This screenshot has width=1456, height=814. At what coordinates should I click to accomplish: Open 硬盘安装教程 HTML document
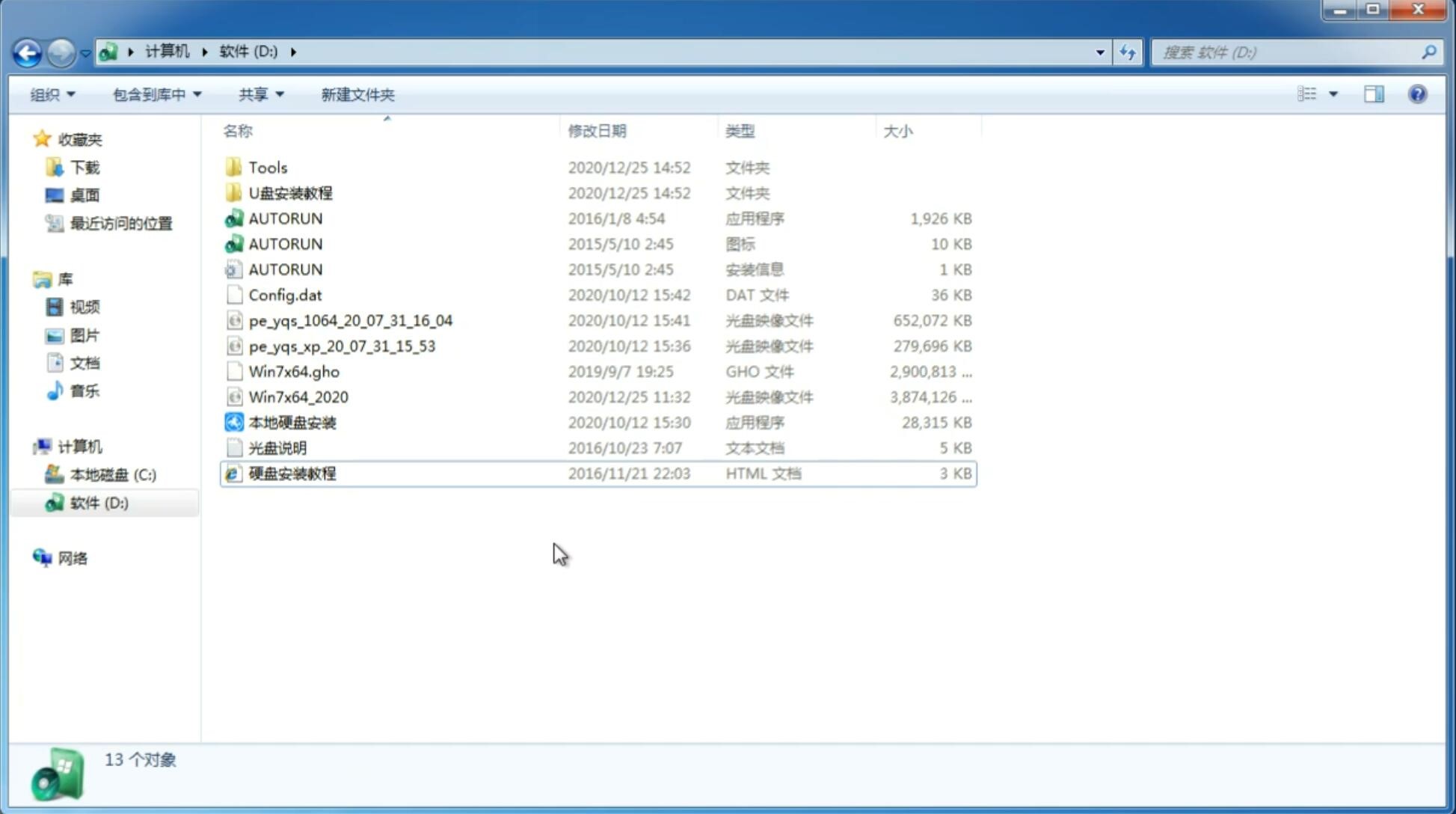tap(292, 473)
